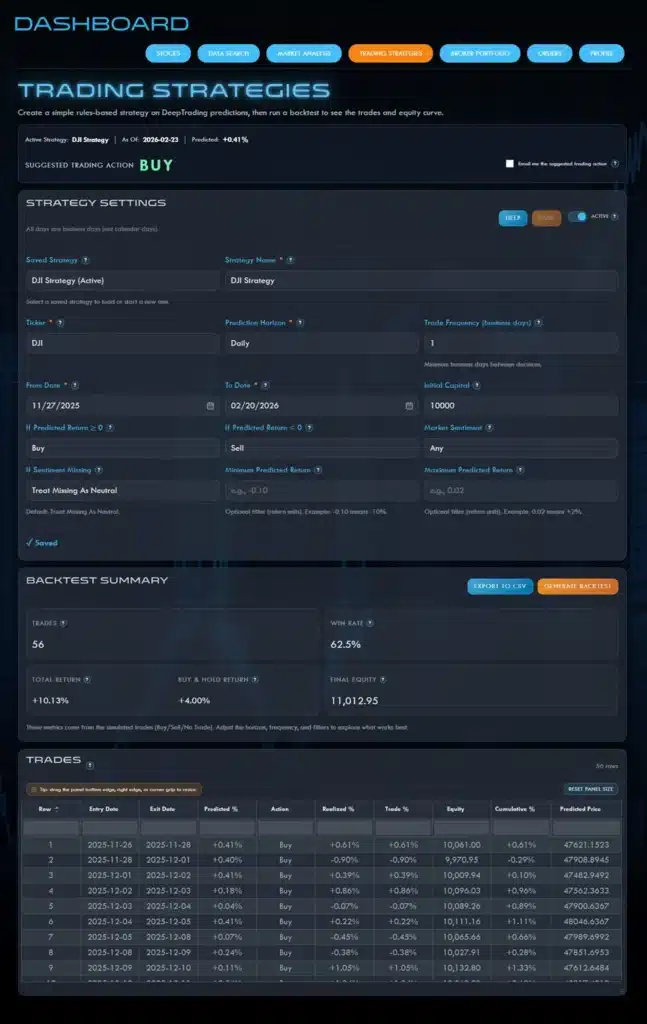Image resolution: width=647 pixels, height=1024 pixels.
Task: Check the email me suggested trading action box
Action: pyautogui.click(x=510, y=164)
